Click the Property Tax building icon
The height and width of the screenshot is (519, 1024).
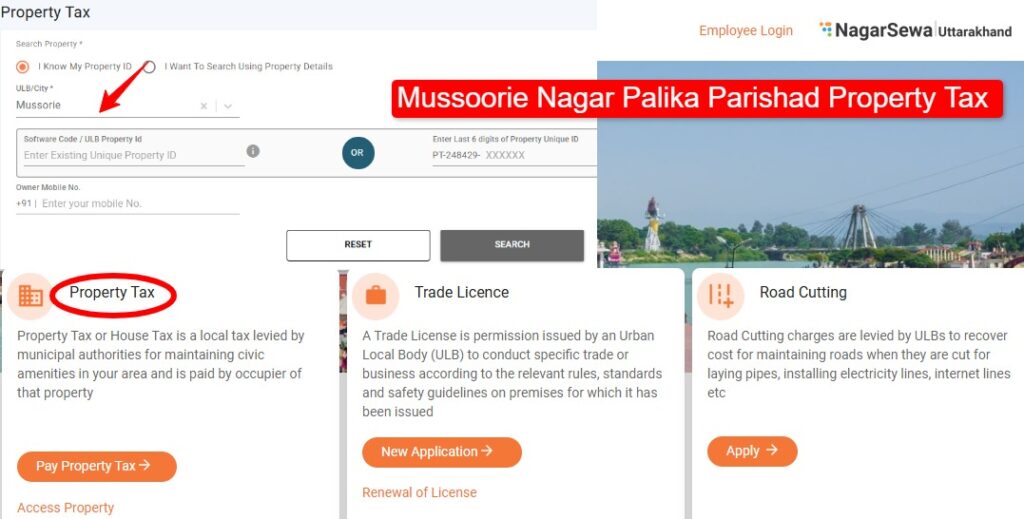pyautogui.click(x=30, y=296)
